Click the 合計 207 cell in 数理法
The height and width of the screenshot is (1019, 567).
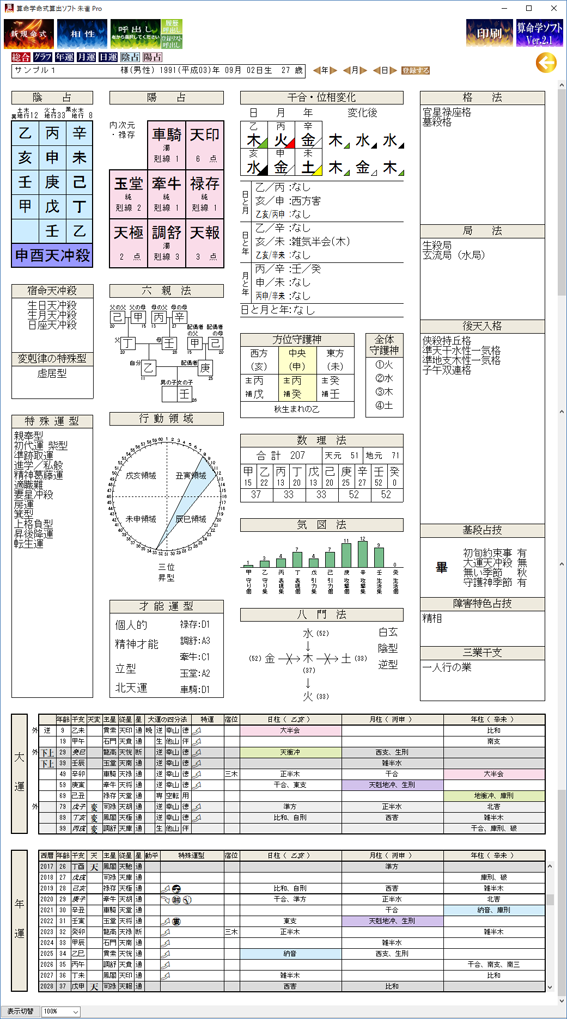click(281, 455)
